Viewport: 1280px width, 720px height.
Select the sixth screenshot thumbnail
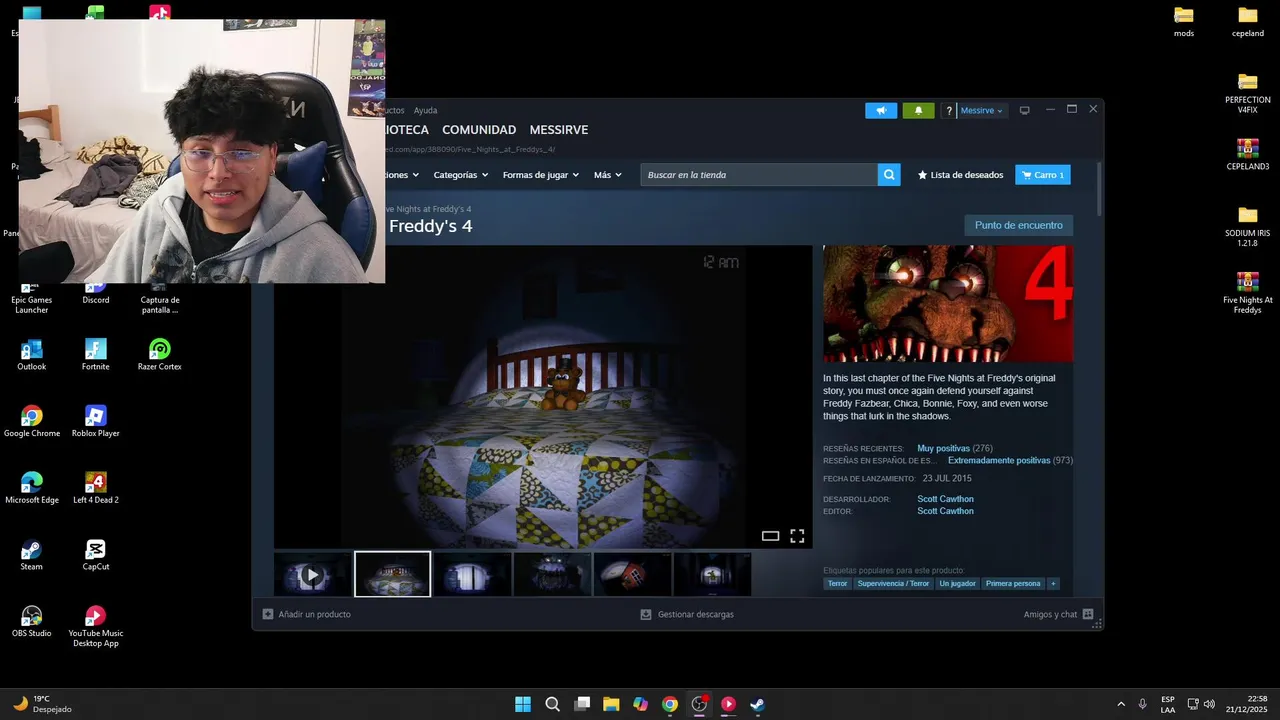point(712,574)
